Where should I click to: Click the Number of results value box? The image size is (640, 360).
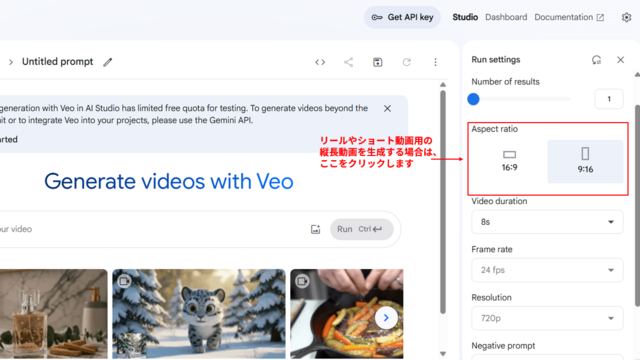pos(609,99)
